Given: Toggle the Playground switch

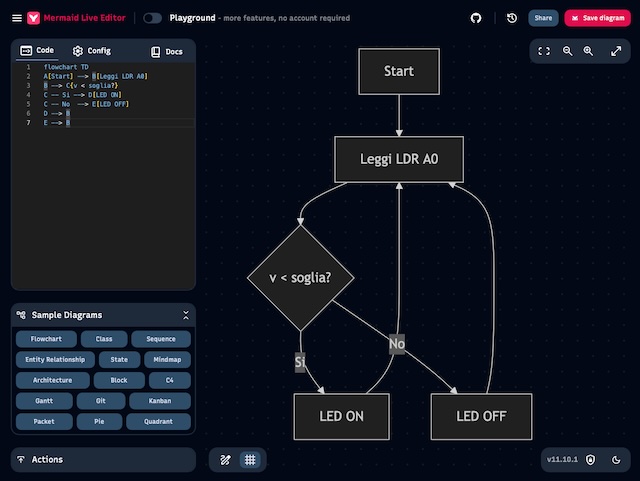Looking at the screenshot, I should (x=152, y=18).
